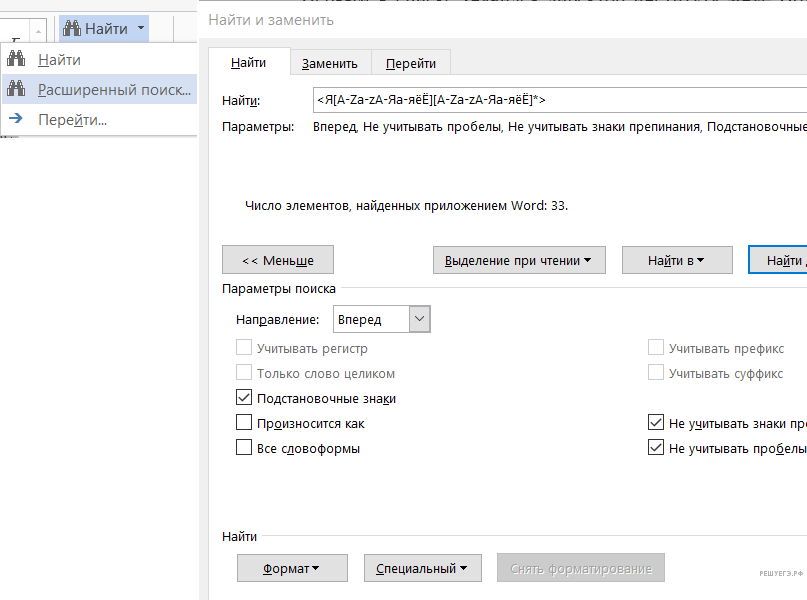Open the Направление direction dropdown

coord(420,320)
